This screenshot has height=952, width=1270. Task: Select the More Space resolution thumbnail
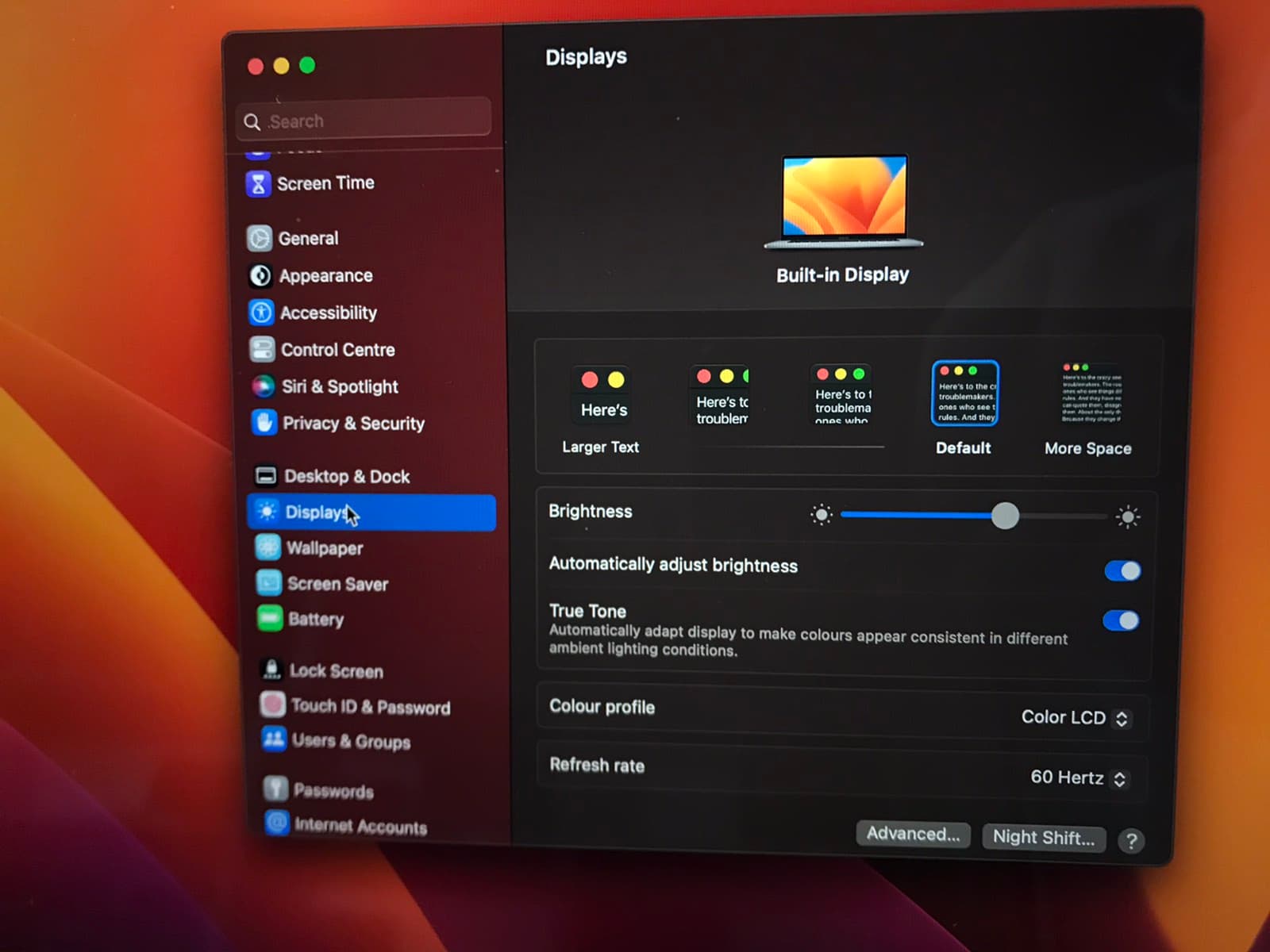pos(1091,393)
